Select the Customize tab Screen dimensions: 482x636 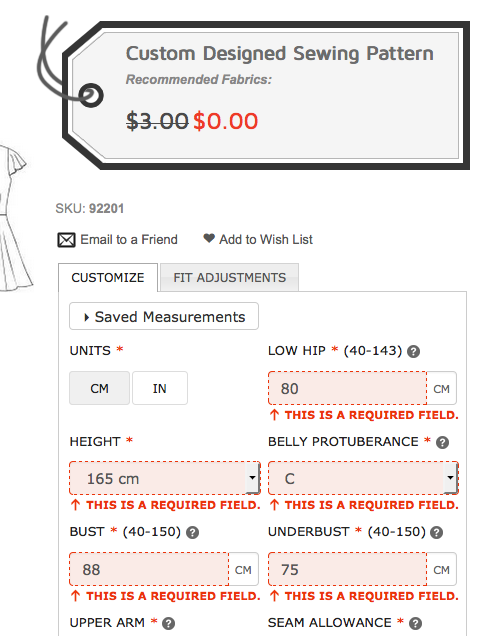coord(108,277)
